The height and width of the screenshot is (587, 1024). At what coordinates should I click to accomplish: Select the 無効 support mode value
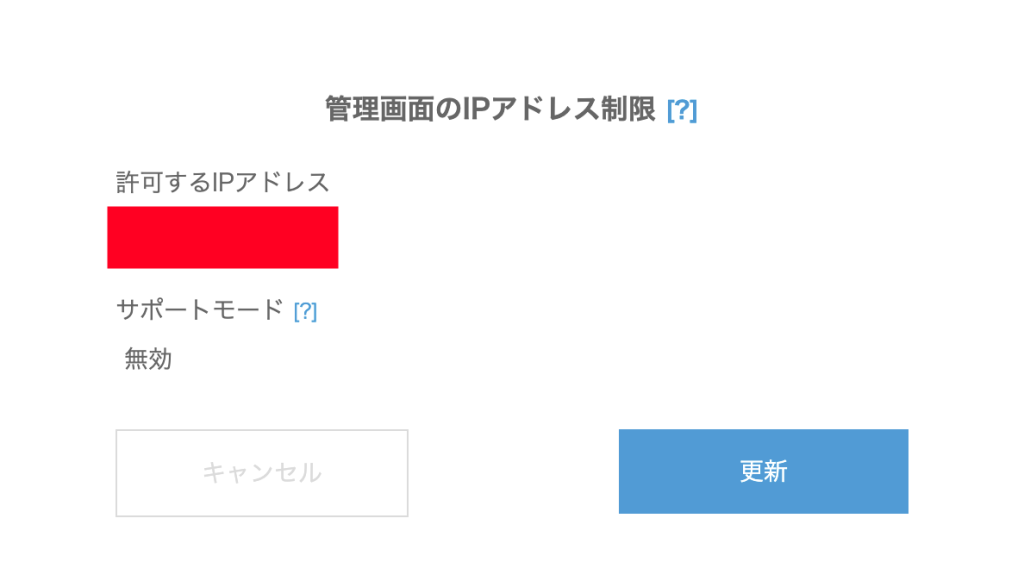[x=148, y=360]
